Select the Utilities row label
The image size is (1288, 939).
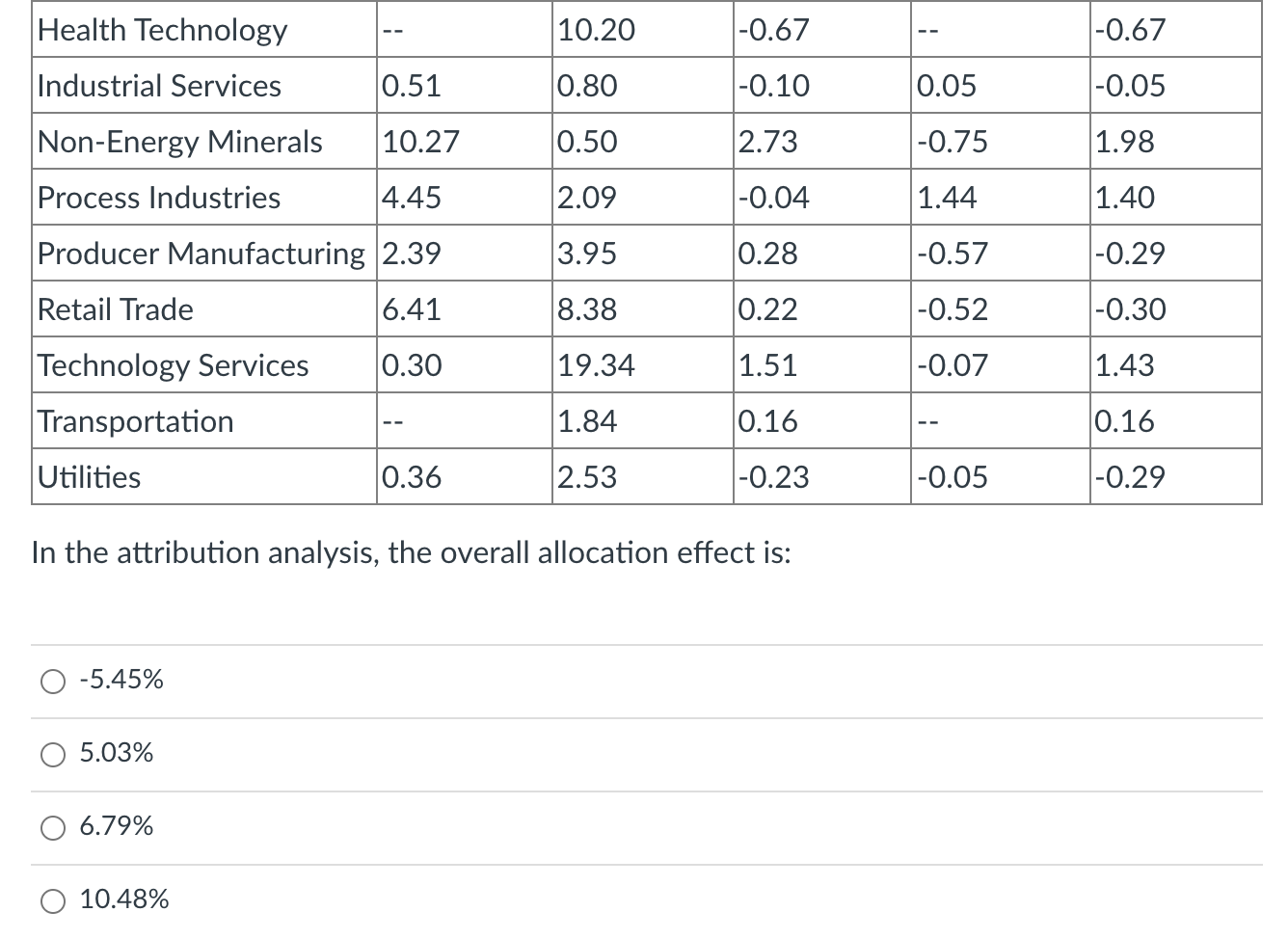click(x=88, y=476)
